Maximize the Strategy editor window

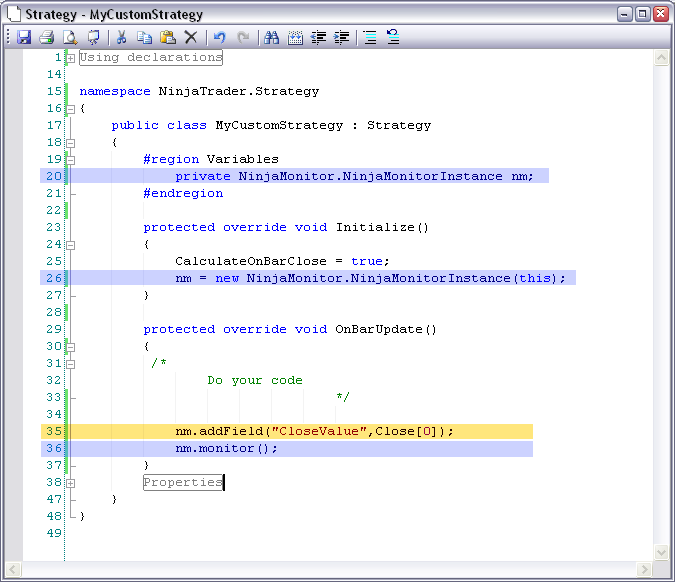[642, 14]
